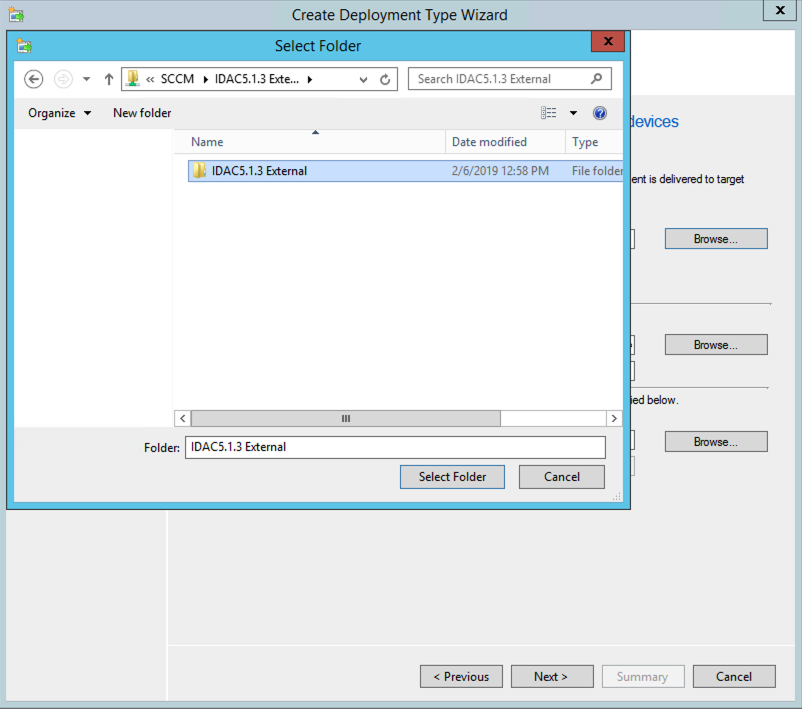Click the folder icon beside IDAC5.1.3 External
Viewport: 802px width, 709px height.
tap(198, 170)
